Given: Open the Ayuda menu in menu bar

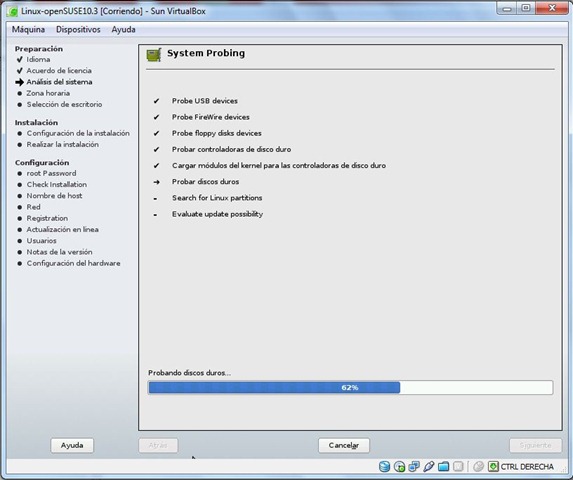Looking at the screenshot, I should [124, 30].
